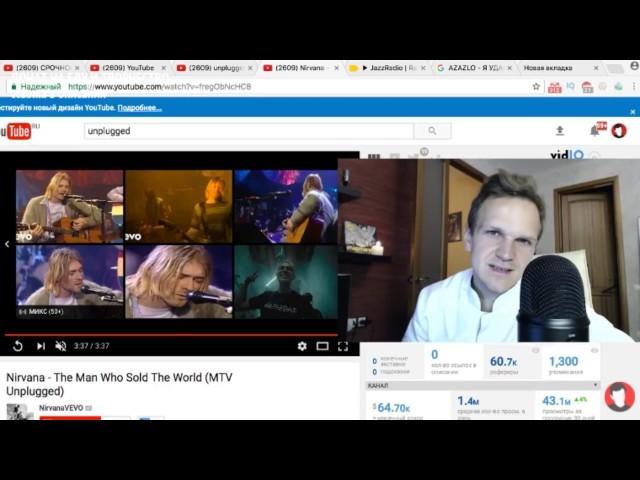Click the '1.4M' channel stat

(x=468, y=401)
